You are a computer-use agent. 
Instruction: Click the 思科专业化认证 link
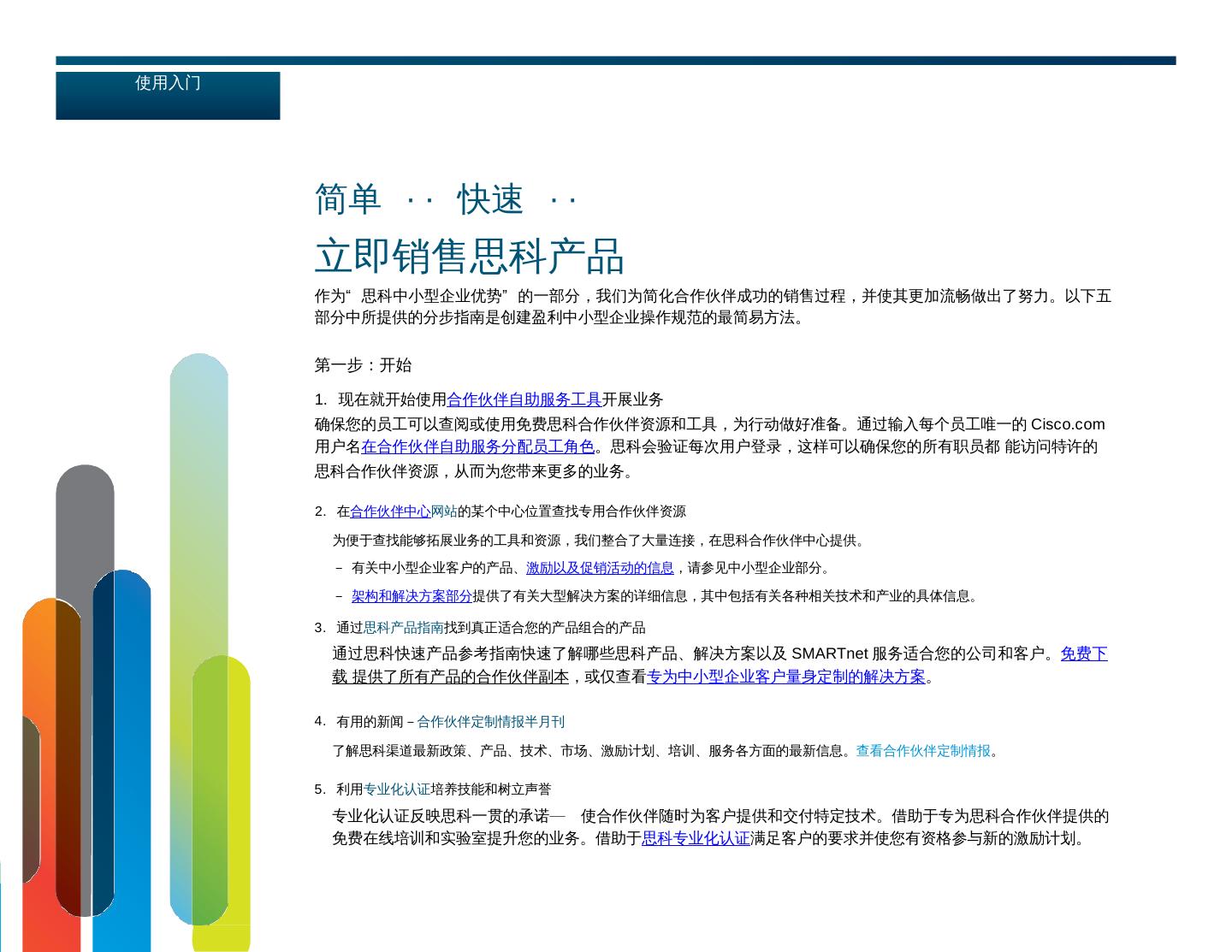click(696, 838)
